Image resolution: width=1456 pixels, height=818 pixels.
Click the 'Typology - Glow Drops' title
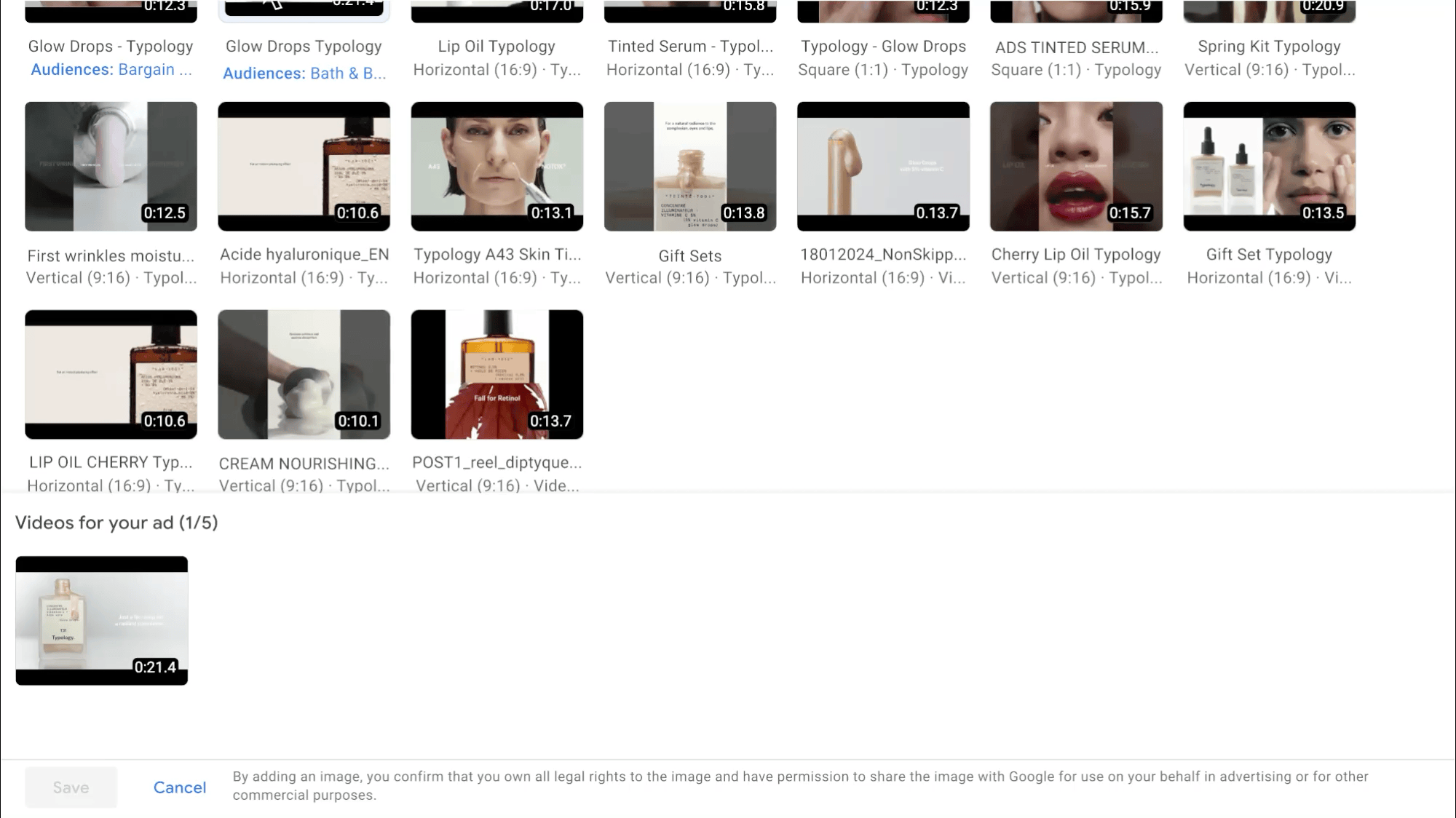click(x=883, y=47)
